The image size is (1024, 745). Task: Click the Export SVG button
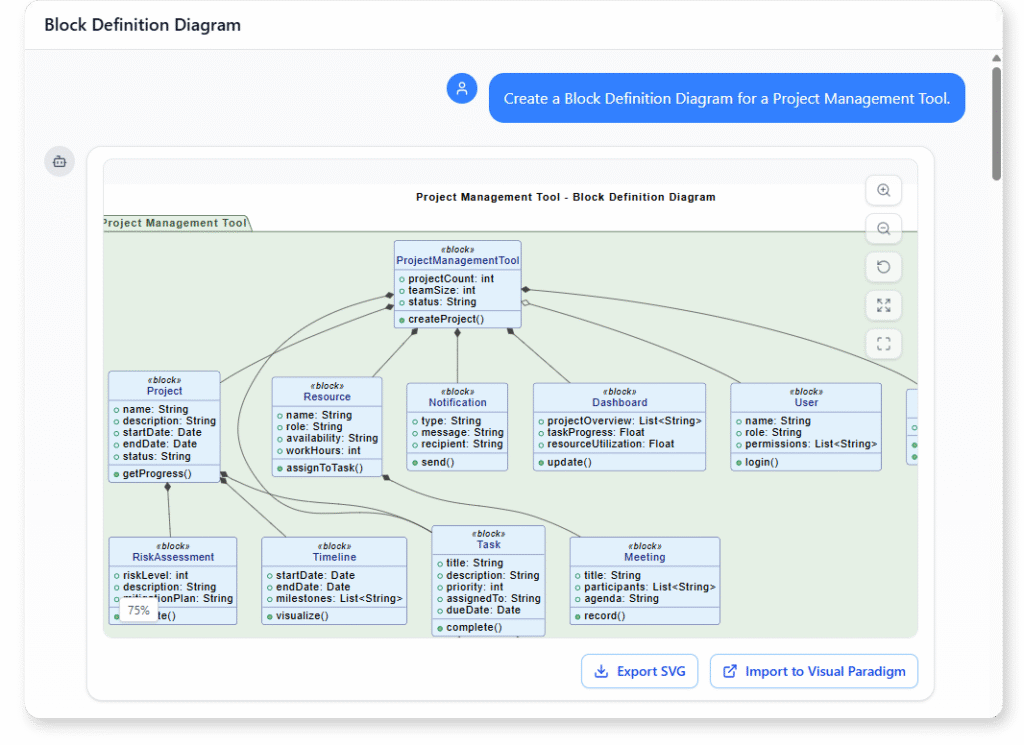tap(639, 671)
